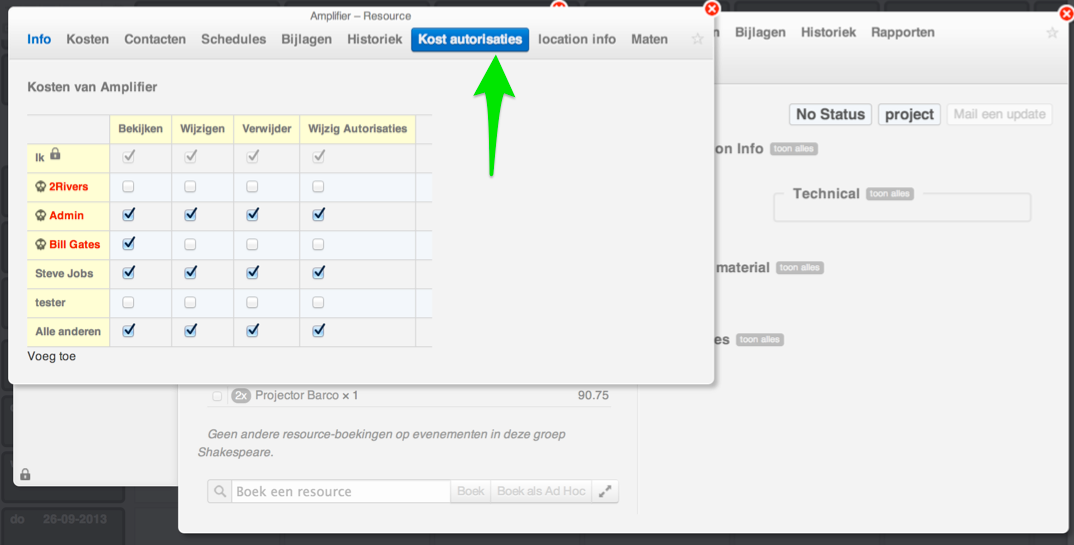The image size is (1074, 545).
Task: Expand 'toon alles' beside the material heading
Action: coord(800,268)
